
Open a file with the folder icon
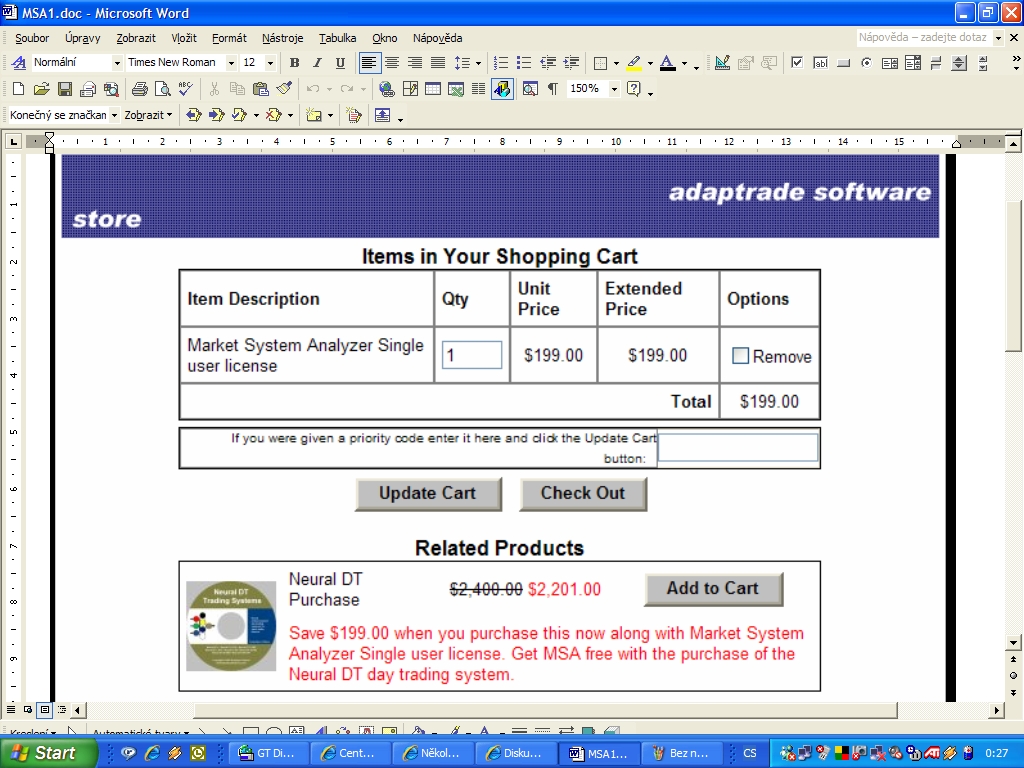[41, 89]
